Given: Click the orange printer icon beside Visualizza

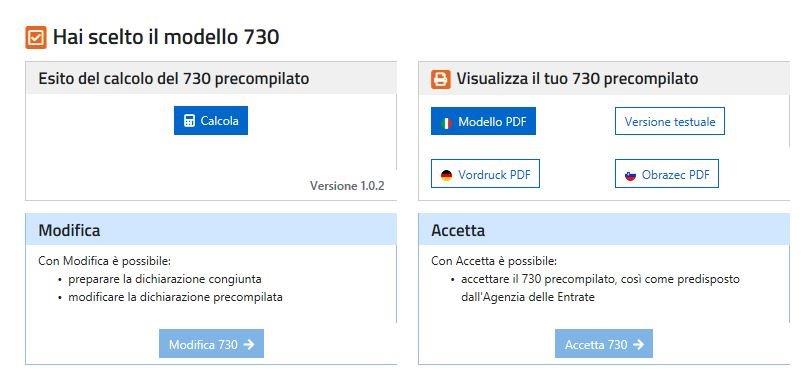Looking at the screenshot, I should point(441,79).
